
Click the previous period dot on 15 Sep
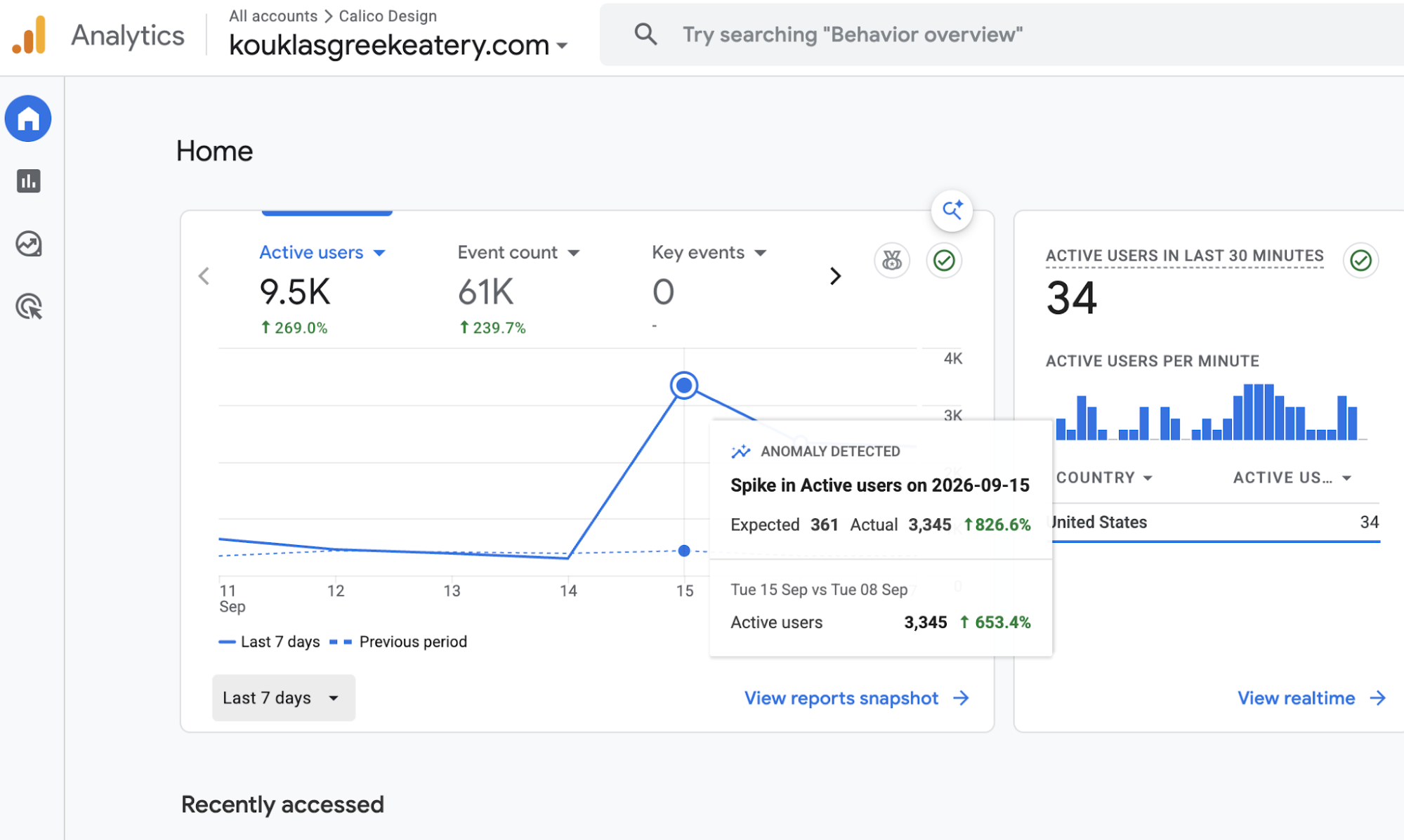[684, 551]
